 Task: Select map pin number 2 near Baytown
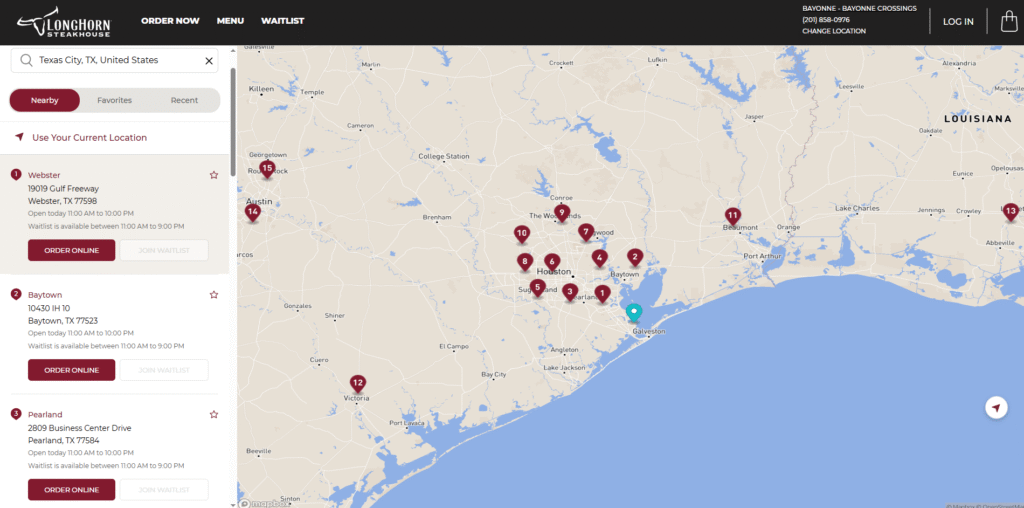pos(634,258)
